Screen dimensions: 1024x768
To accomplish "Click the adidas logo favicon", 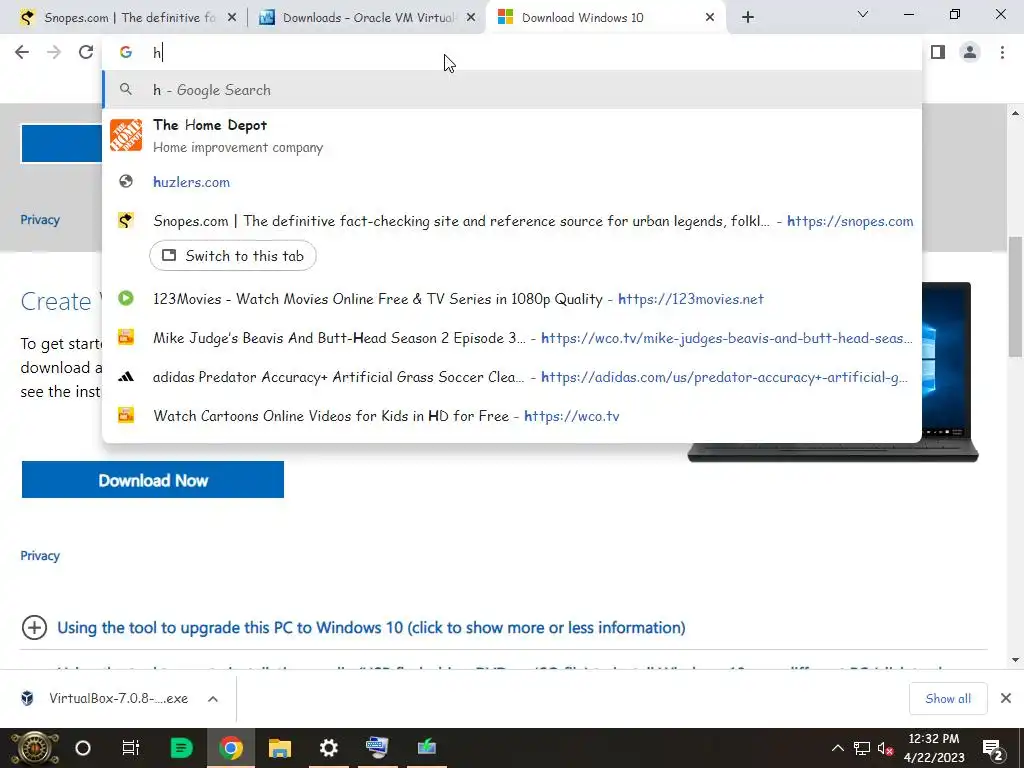I will (126, 376).
